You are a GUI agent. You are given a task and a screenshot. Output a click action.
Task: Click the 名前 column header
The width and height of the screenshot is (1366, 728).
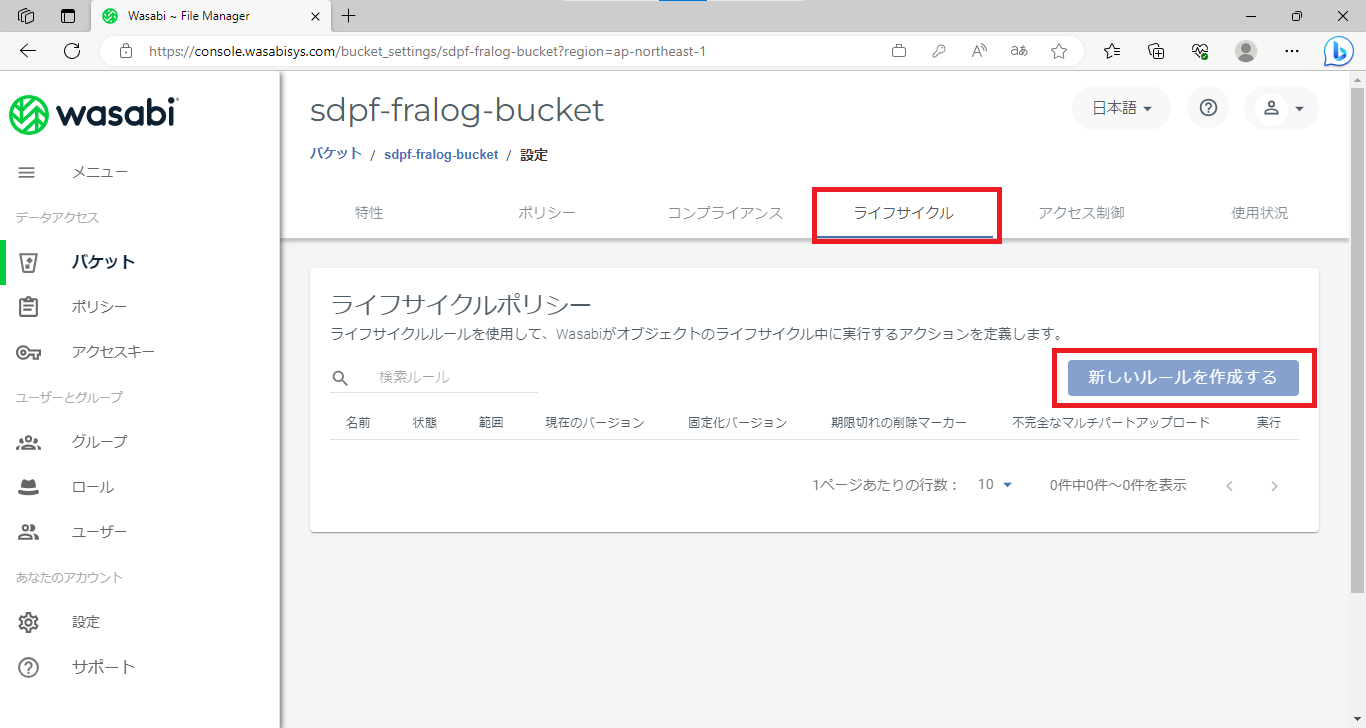point(358,423)
